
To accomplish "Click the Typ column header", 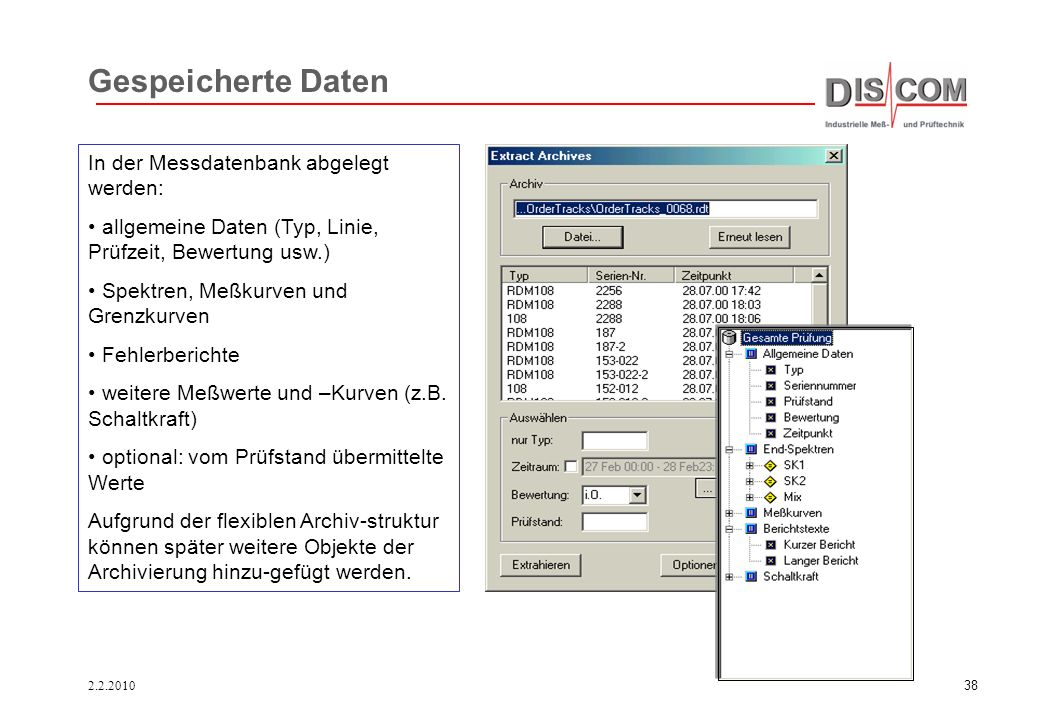I will [545, 275].
